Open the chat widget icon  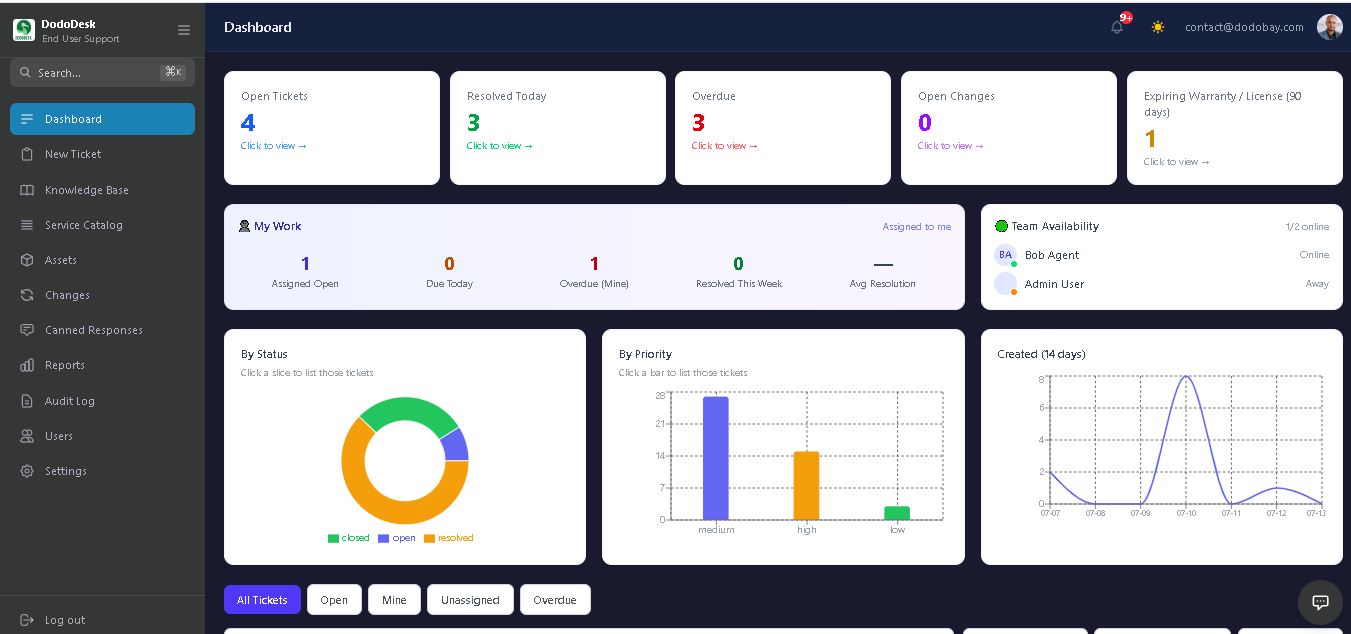coord(1320,602)
